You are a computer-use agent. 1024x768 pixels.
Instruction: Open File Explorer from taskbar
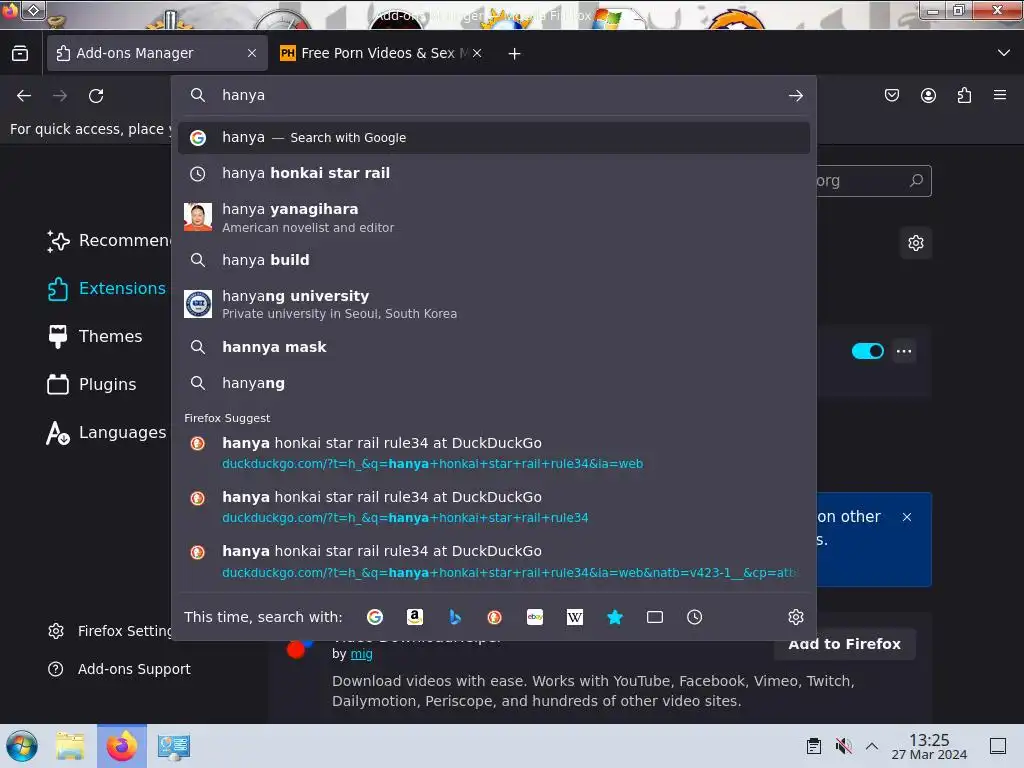point(70,746)
